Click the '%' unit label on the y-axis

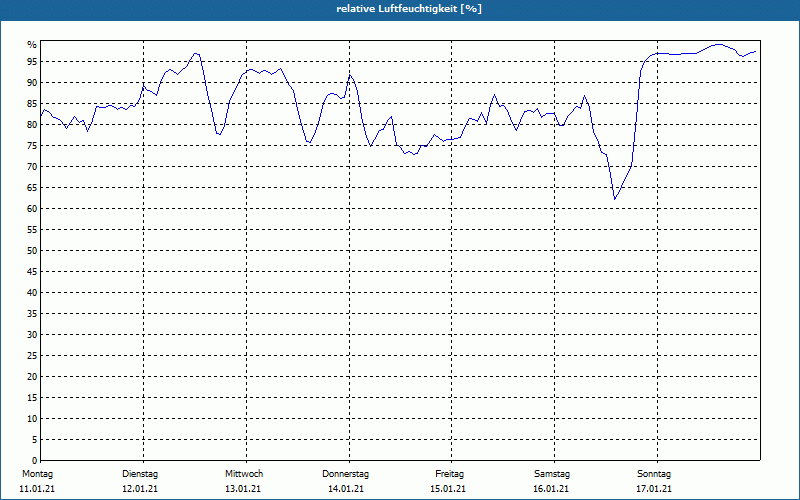(x=32, y=45)
